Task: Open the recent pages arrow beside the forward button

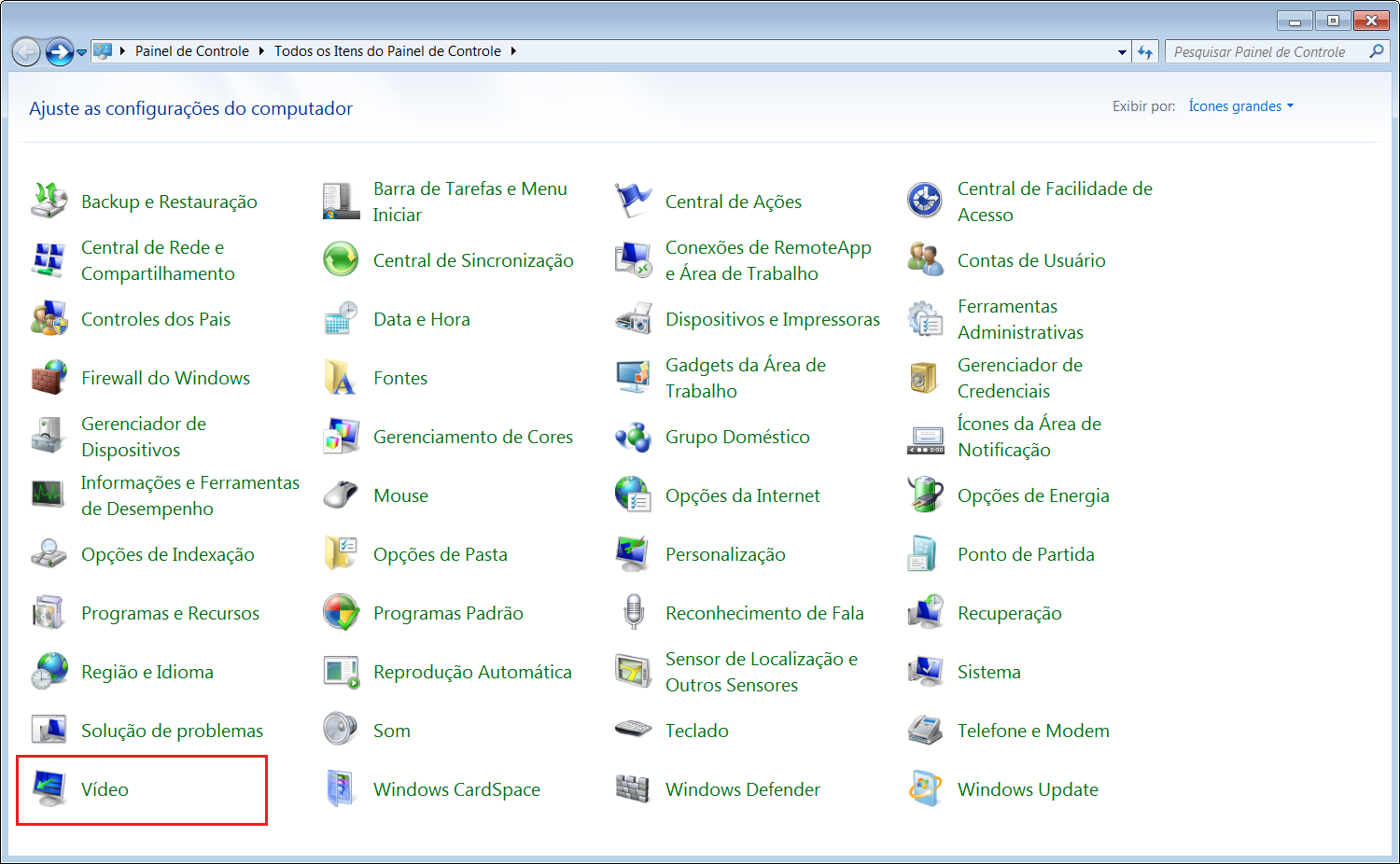Action: click(82, 52)
